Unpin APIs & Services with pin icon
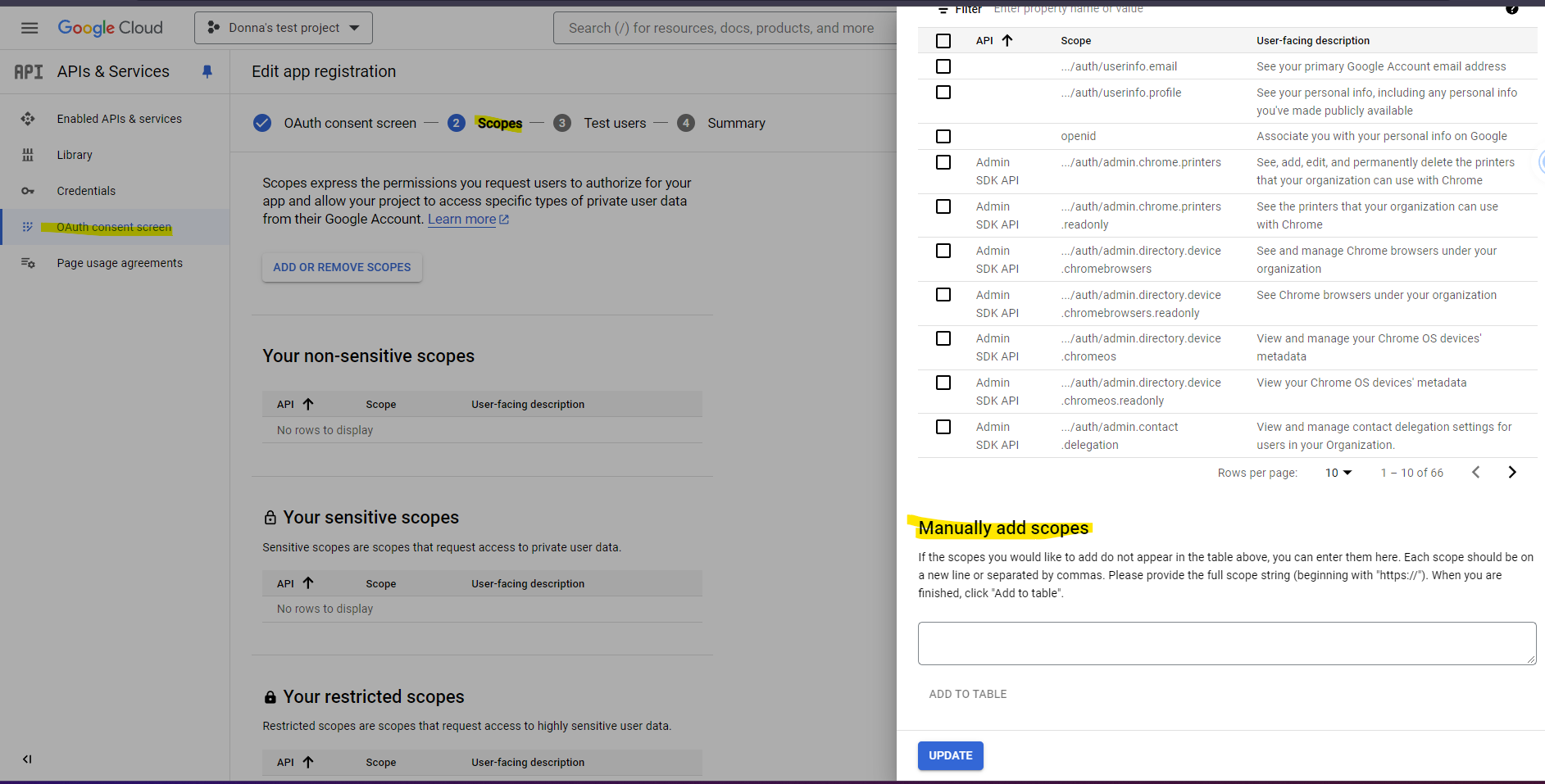The width and height of the screenshot is (1545, 784). click(207, 72)
